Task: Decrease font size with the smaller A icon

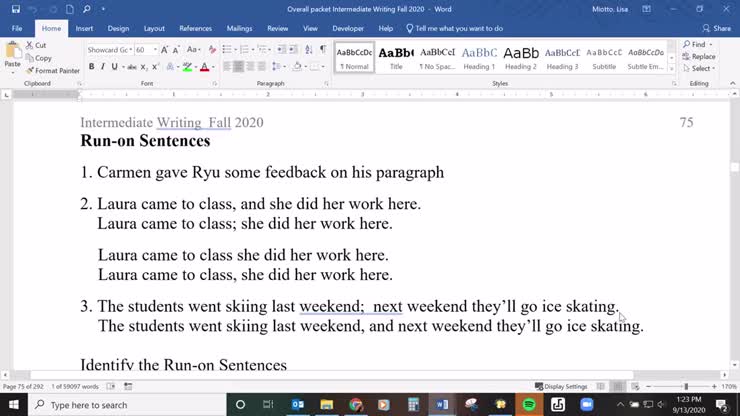Action: click(x=176, y=50)
